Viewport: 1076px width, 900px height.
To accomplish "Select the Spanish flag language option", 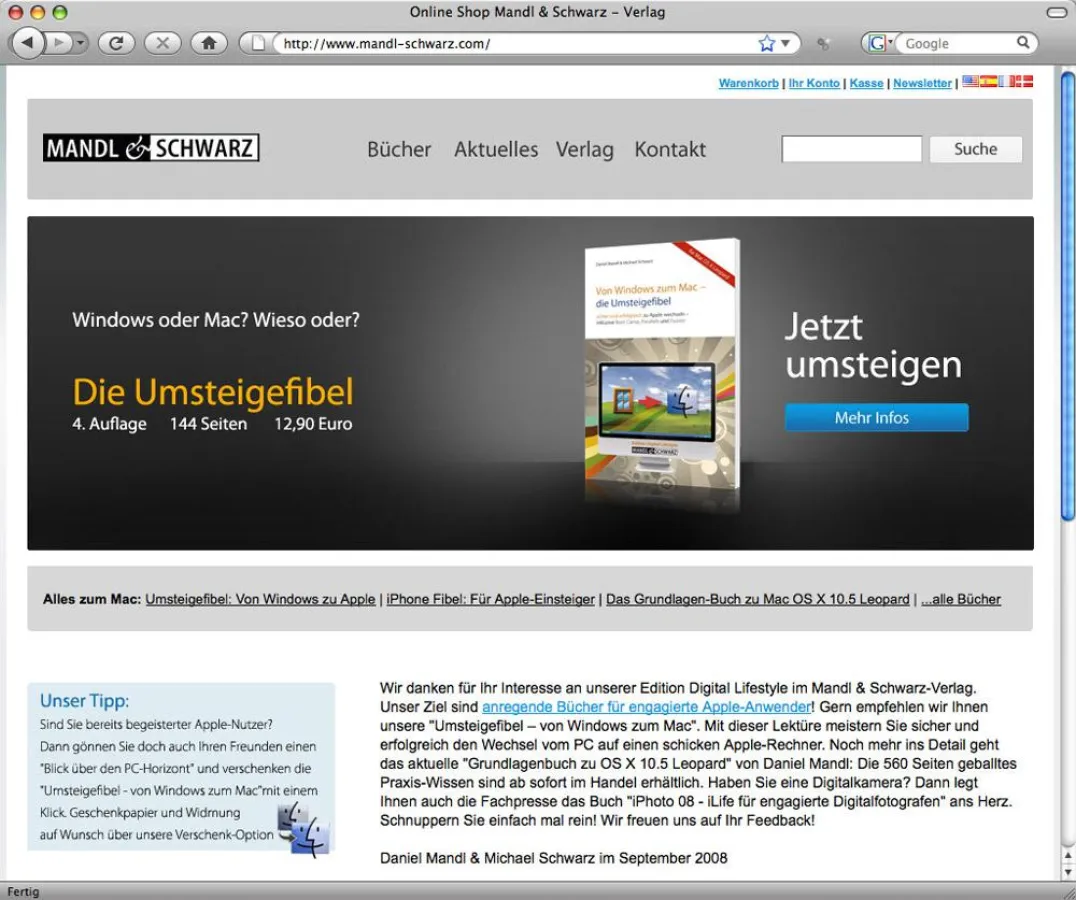I will point(988,81).
